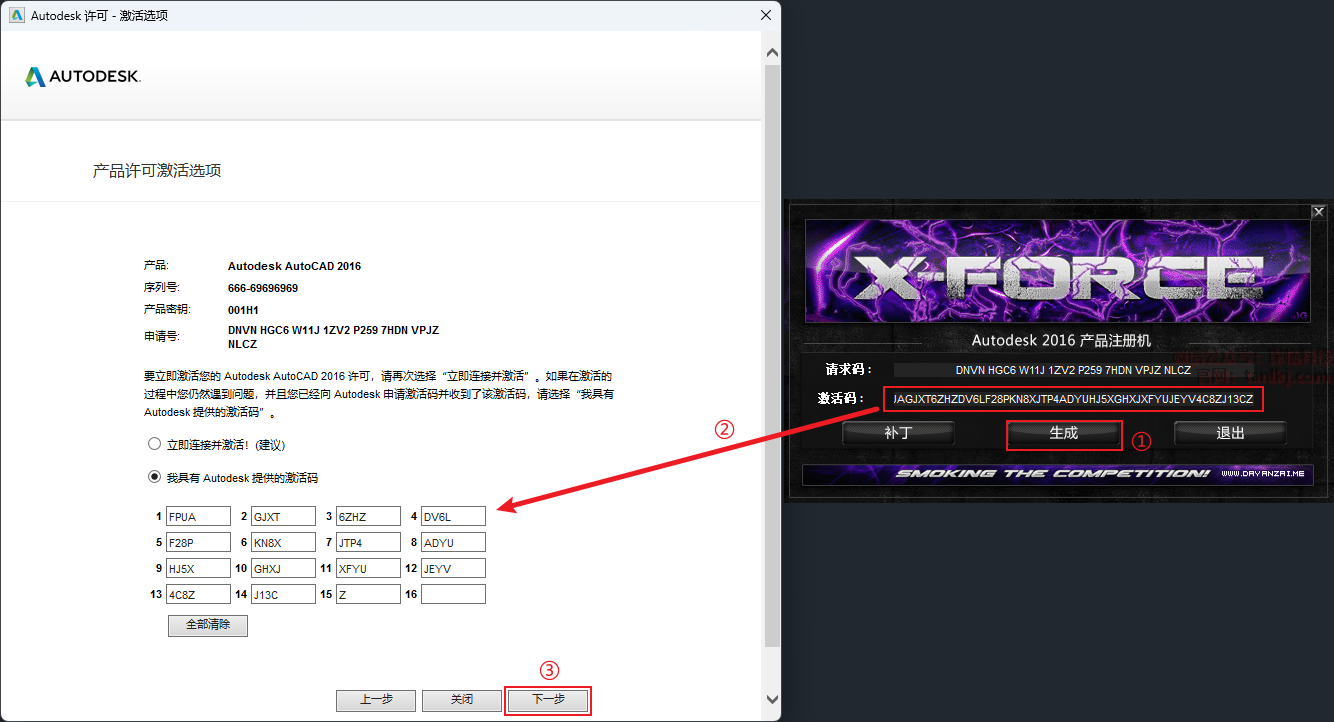Click the 产品密钥: label
The image size is (1334, 722).
167,310
